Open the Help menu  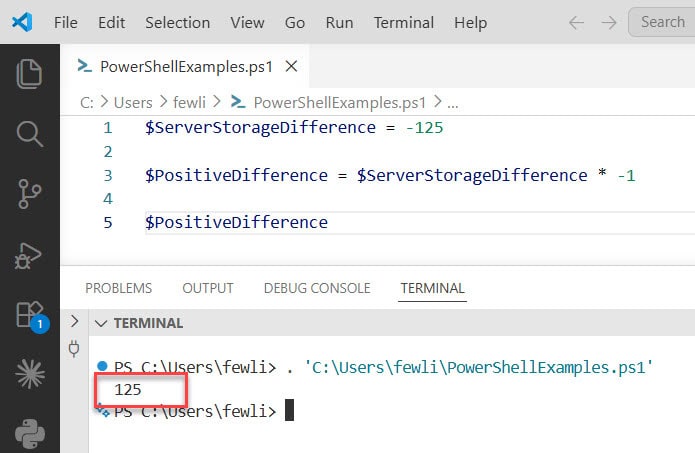tap(470, 22)
